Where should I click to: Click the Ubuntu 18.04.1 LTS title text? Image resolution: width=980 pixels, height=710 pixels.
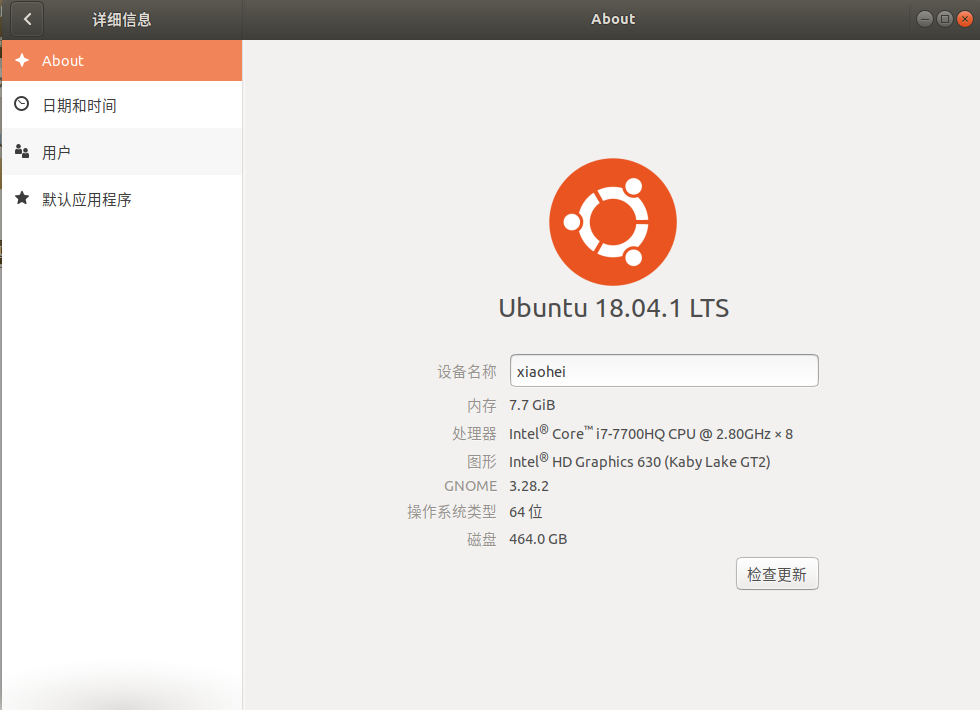pos(613,308)
